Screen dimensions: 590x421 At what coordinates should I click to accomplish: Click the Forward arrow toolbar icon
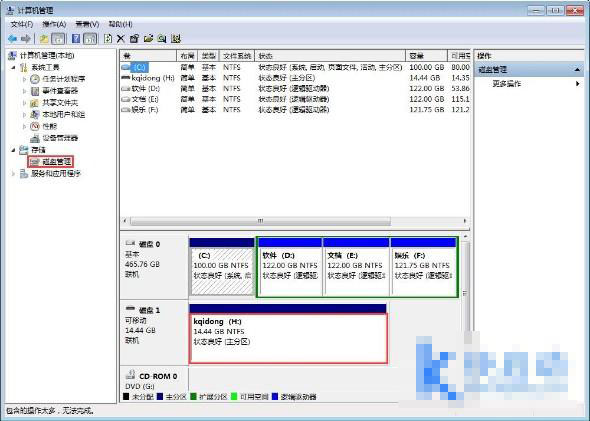pos(26,38)
